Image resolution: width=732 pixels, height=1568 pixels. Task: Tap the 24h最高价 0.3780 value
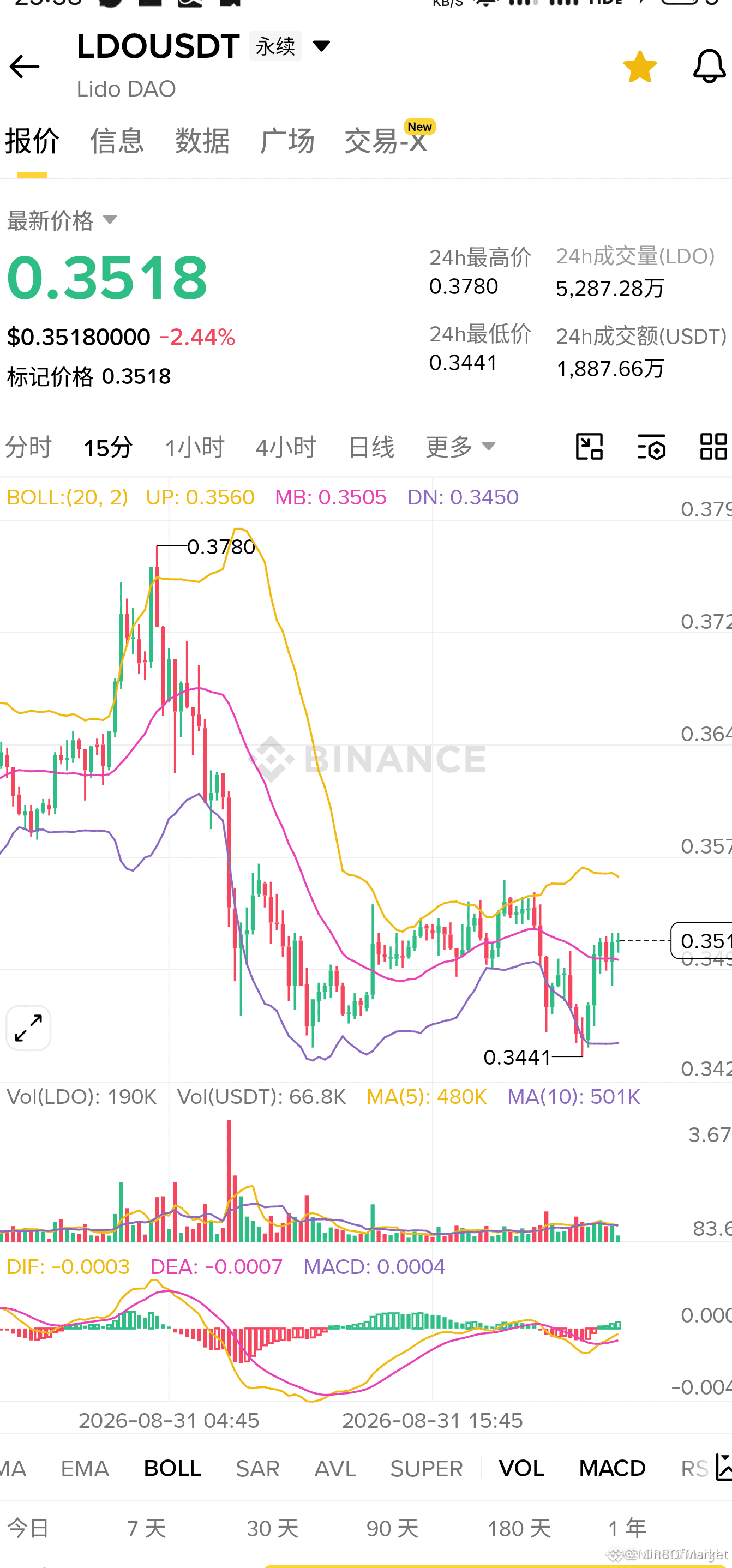tap(464, 286)
